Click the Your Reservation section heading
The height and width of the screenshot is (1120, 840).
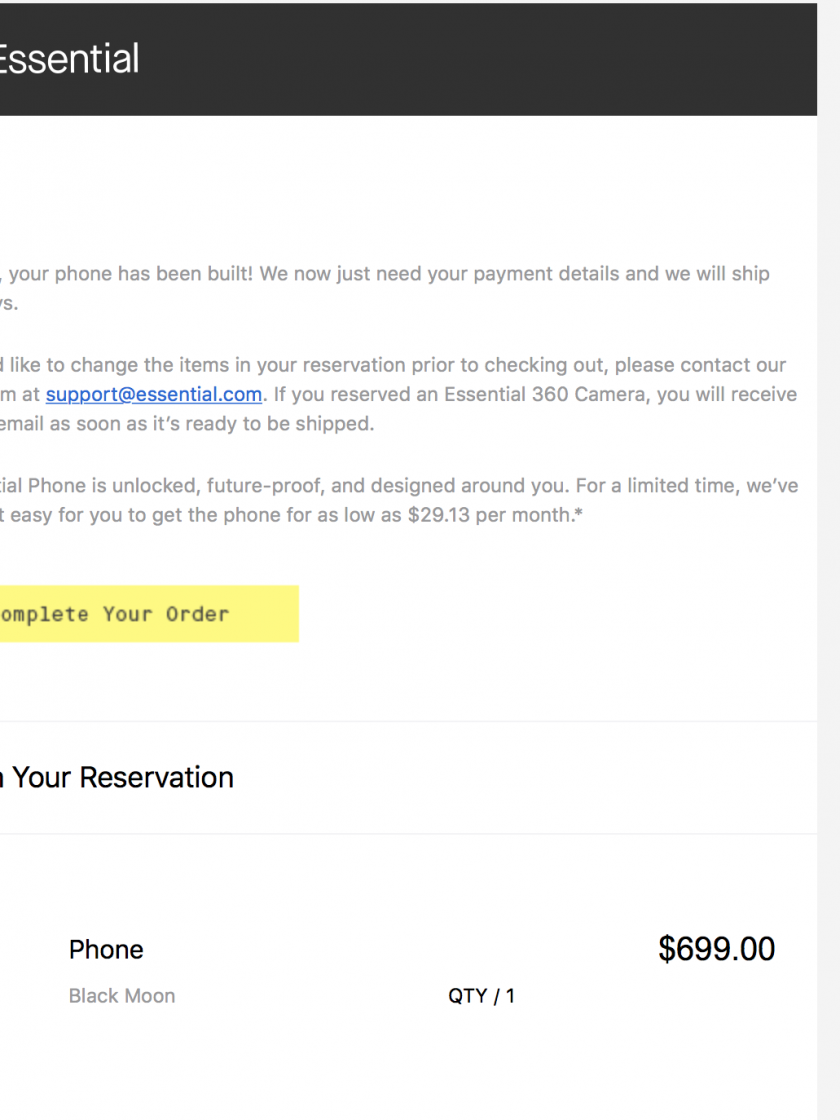(x=122, y=777)
